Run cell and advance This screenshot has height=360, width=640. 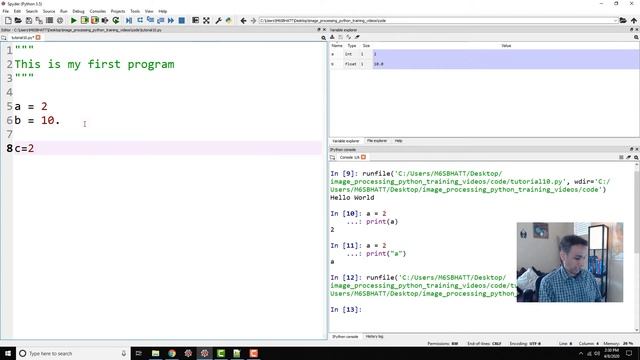[x=95, y=20]
